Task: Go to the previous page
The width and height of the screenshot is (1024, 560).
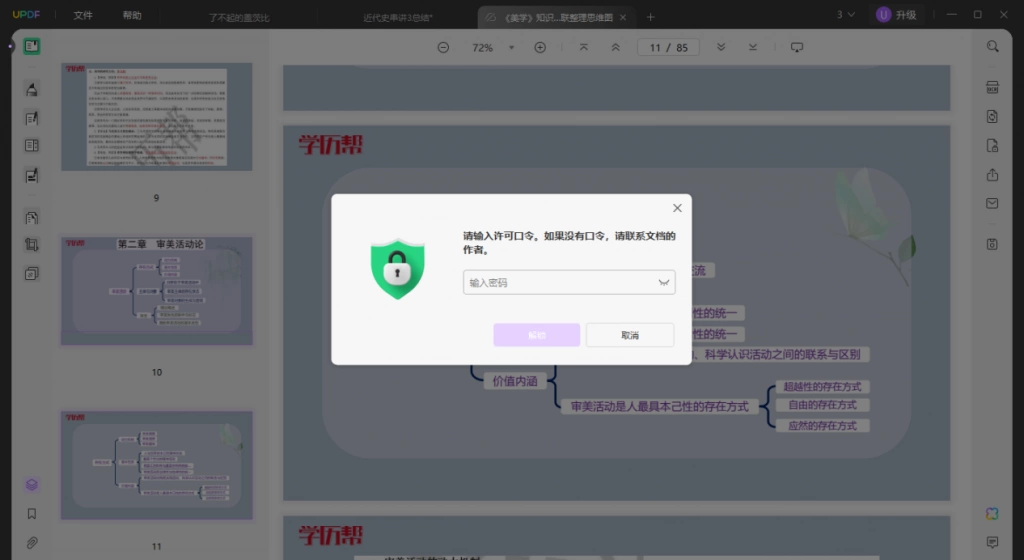Action: coord(615,48)
